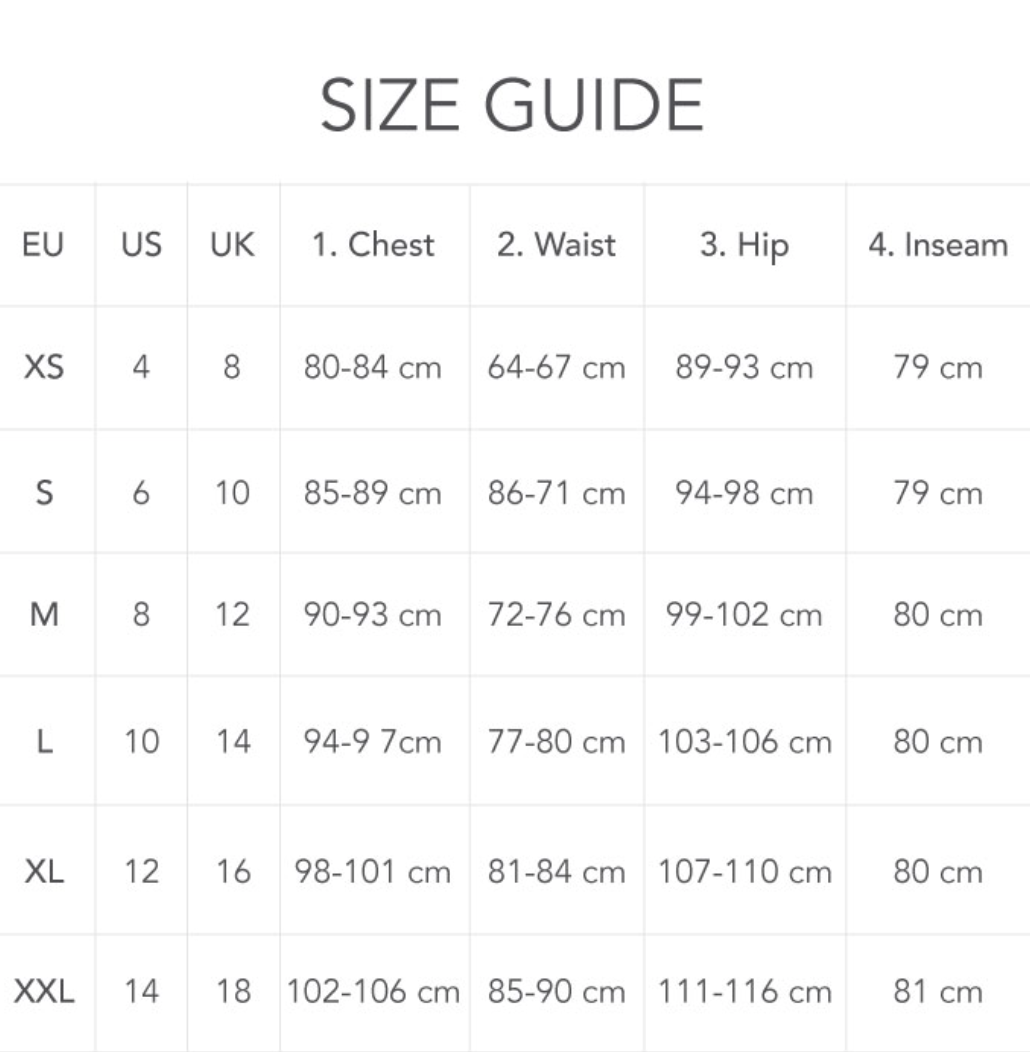1030x1052 pixels.
Task: Select the L size row label
Action: (x=44, y=741)
